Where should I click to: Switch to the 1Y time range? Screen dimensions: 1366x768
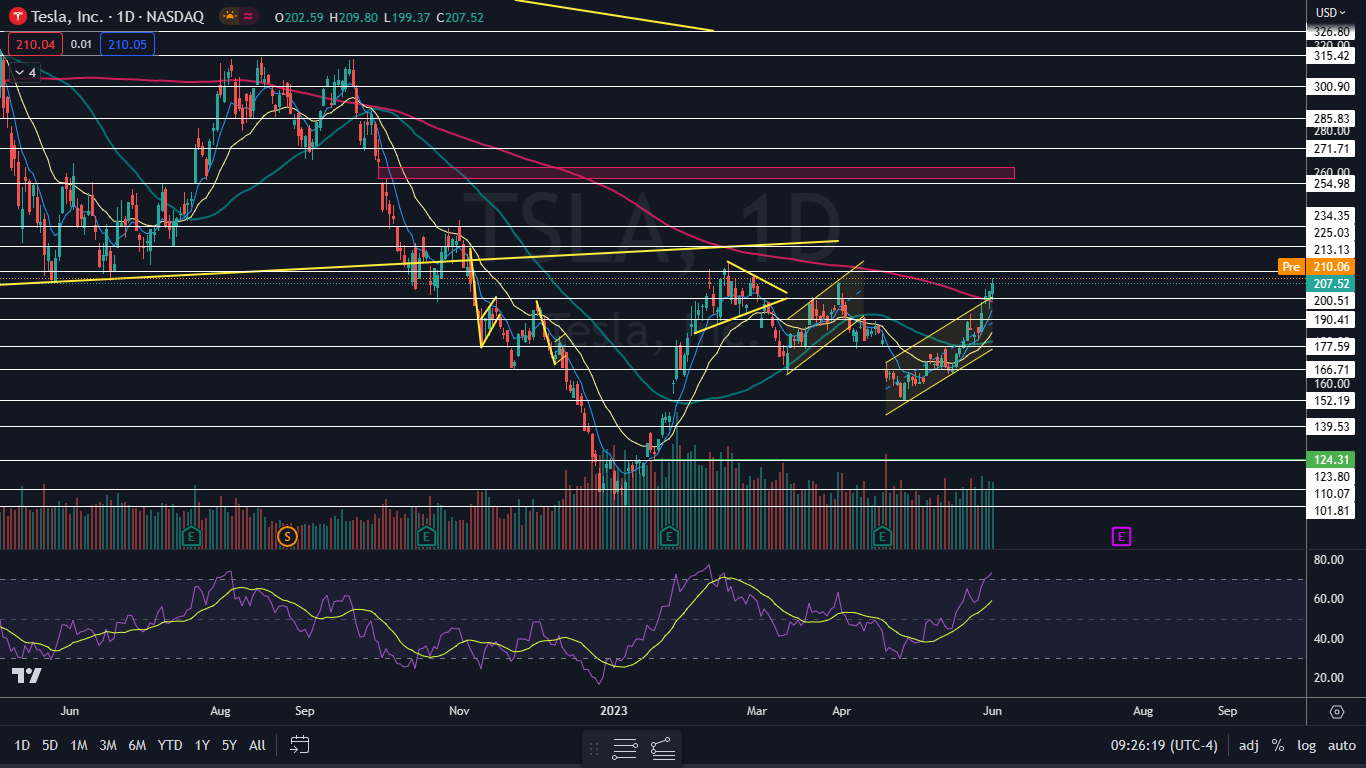click(x=202, y=745)
